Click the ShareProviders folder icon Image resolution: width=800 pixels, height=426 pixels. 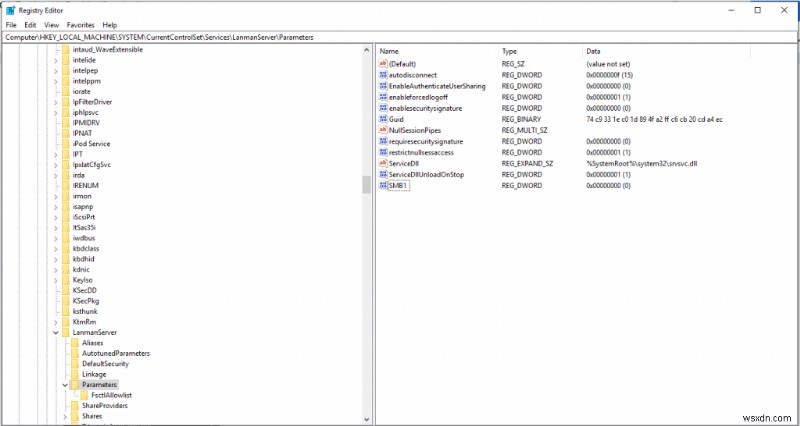[x=74, y=406]
